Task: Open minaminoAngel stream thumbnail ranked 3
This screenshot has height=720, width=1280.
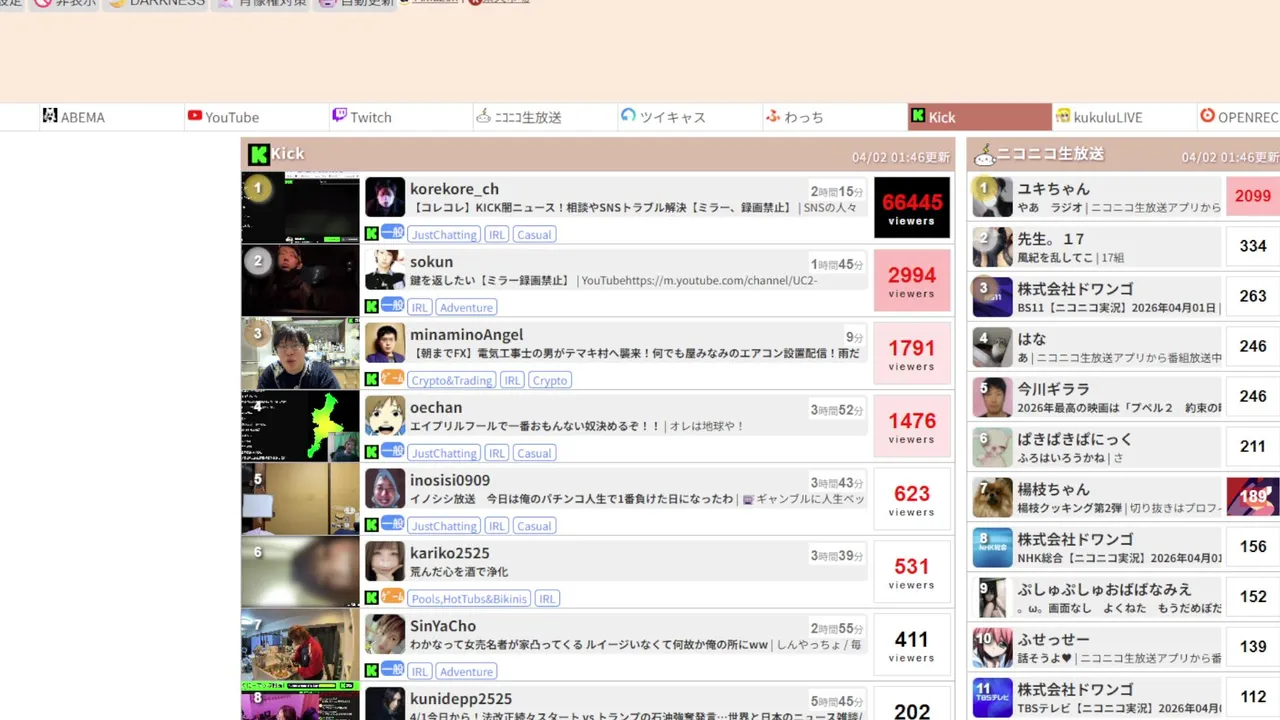Action: tap(300, 354)
